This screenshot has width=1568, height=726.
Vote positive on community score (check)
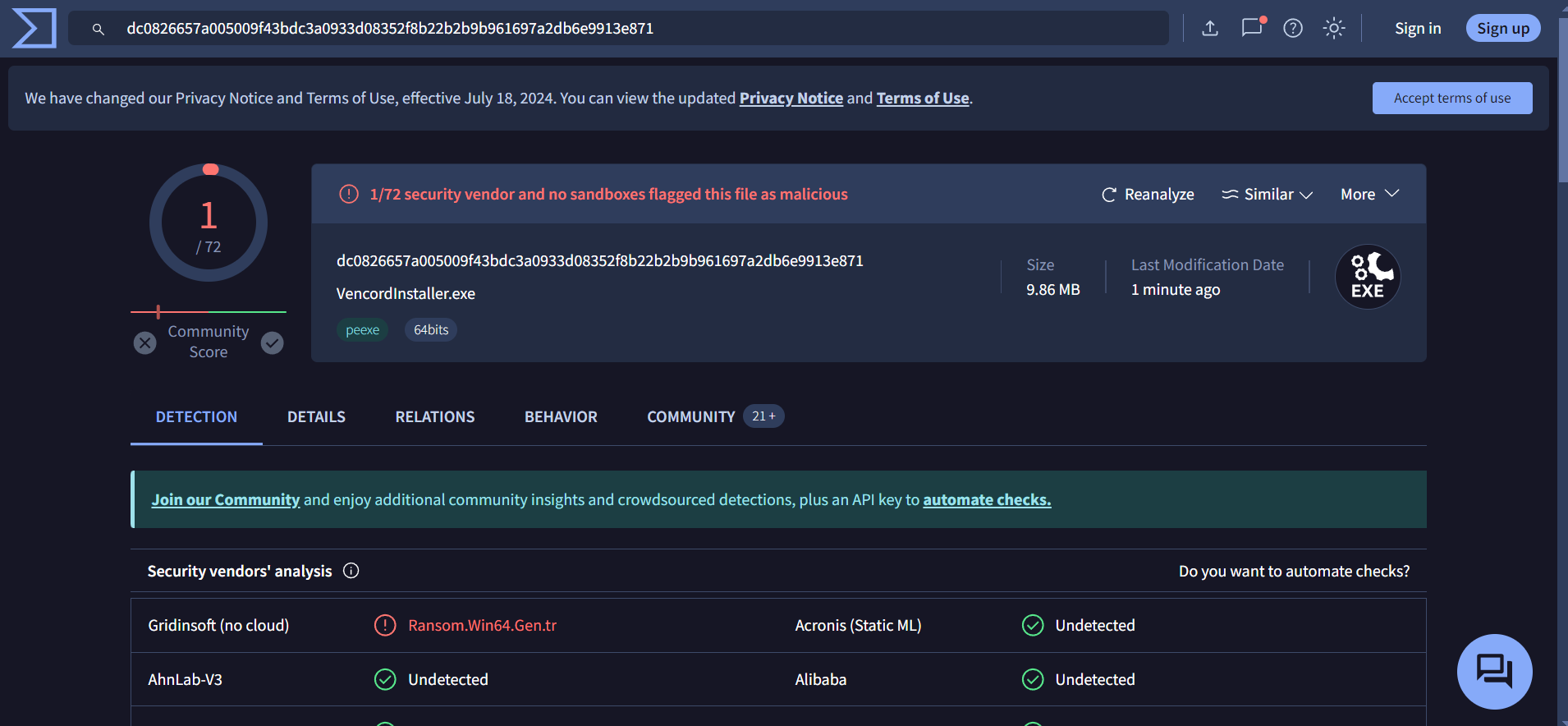273,342
